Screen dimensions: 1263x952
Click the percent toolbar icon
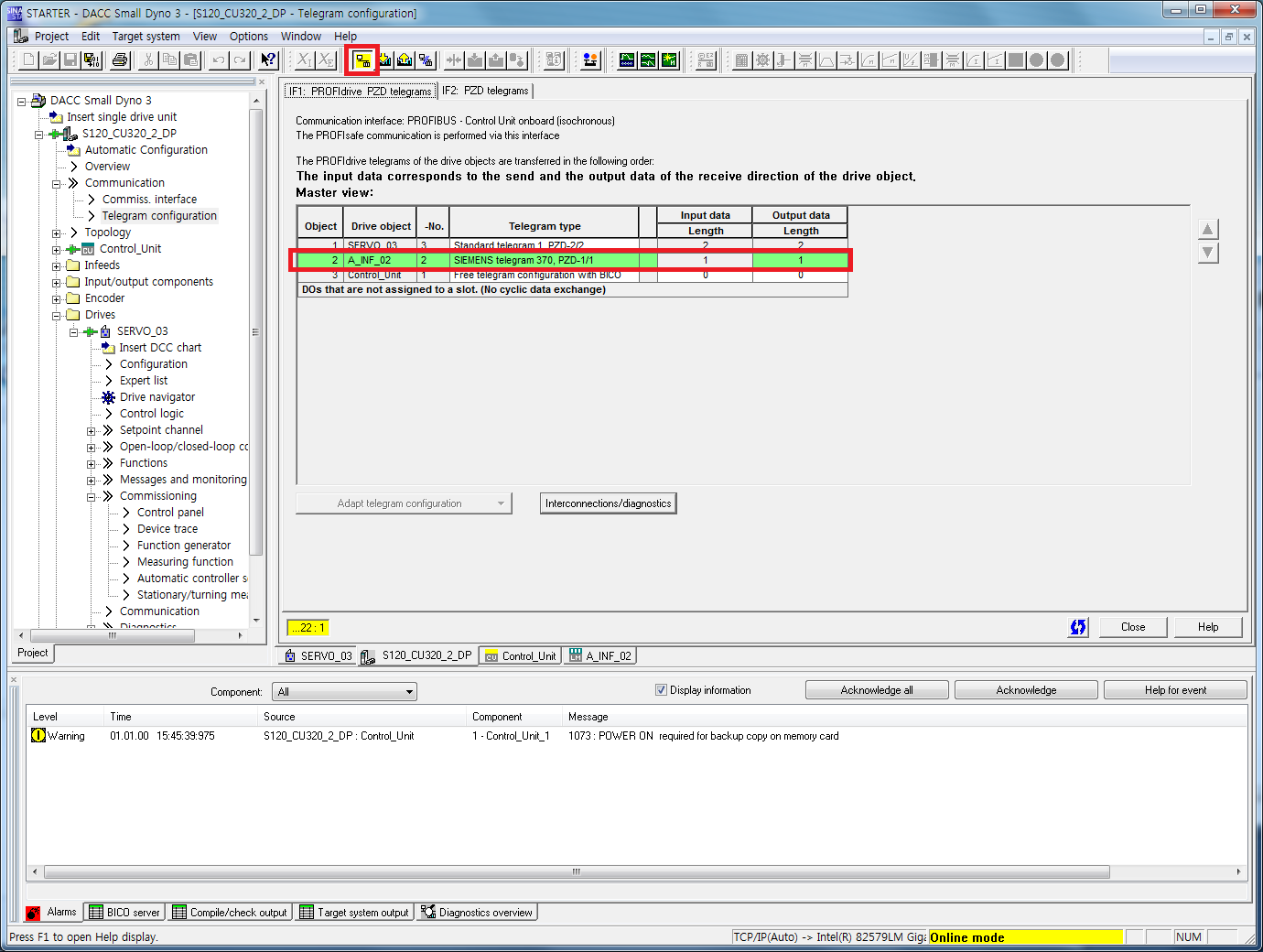pos(426,60)
